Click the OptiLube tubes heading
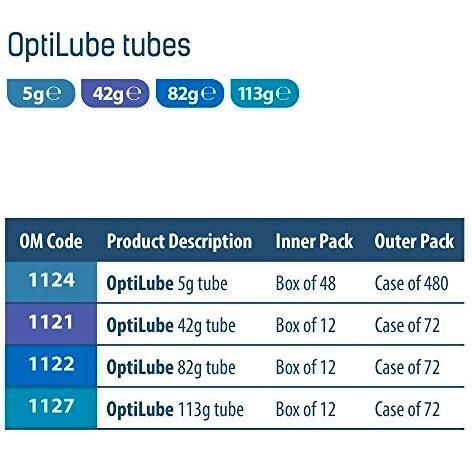 tap(99, 45)
